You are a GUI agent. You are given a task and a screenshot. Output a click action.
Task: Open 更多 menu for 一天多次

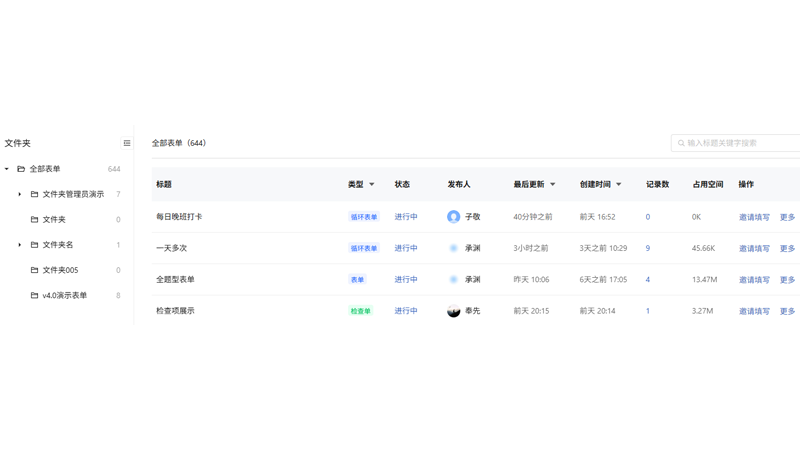pyautogui.click(x=787, y=248)
